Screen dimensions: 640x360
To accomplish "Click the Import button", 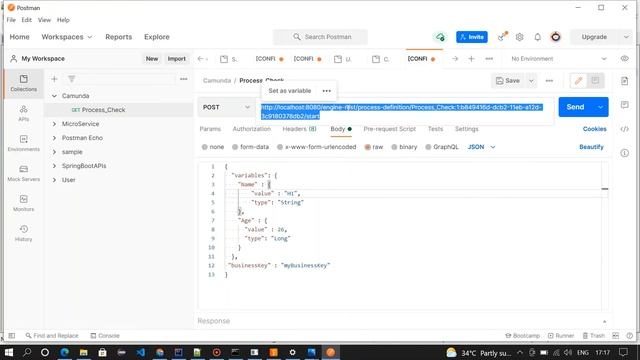I will (177, 59).
